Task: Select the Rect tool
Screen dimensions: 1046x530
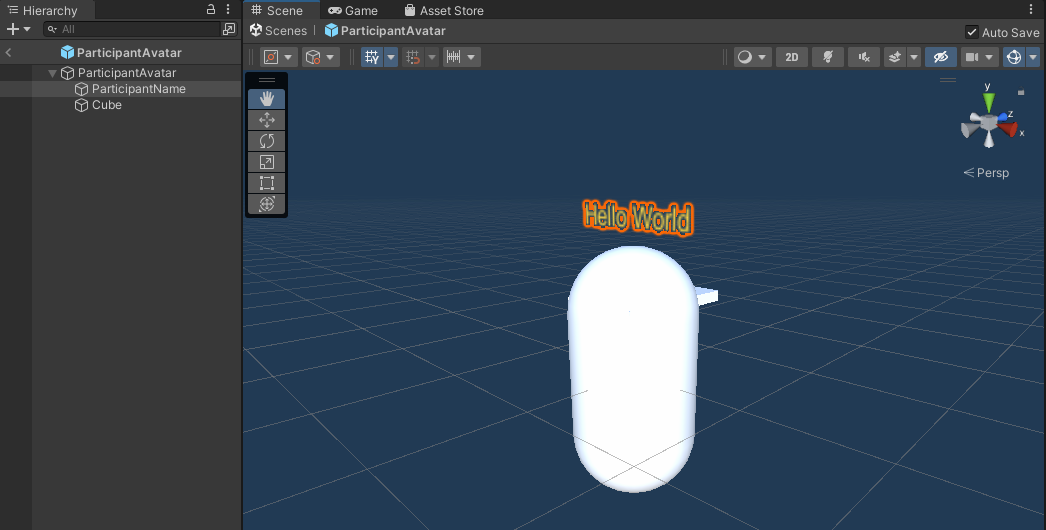Action: pyautogui.click(x=266, y=183)
